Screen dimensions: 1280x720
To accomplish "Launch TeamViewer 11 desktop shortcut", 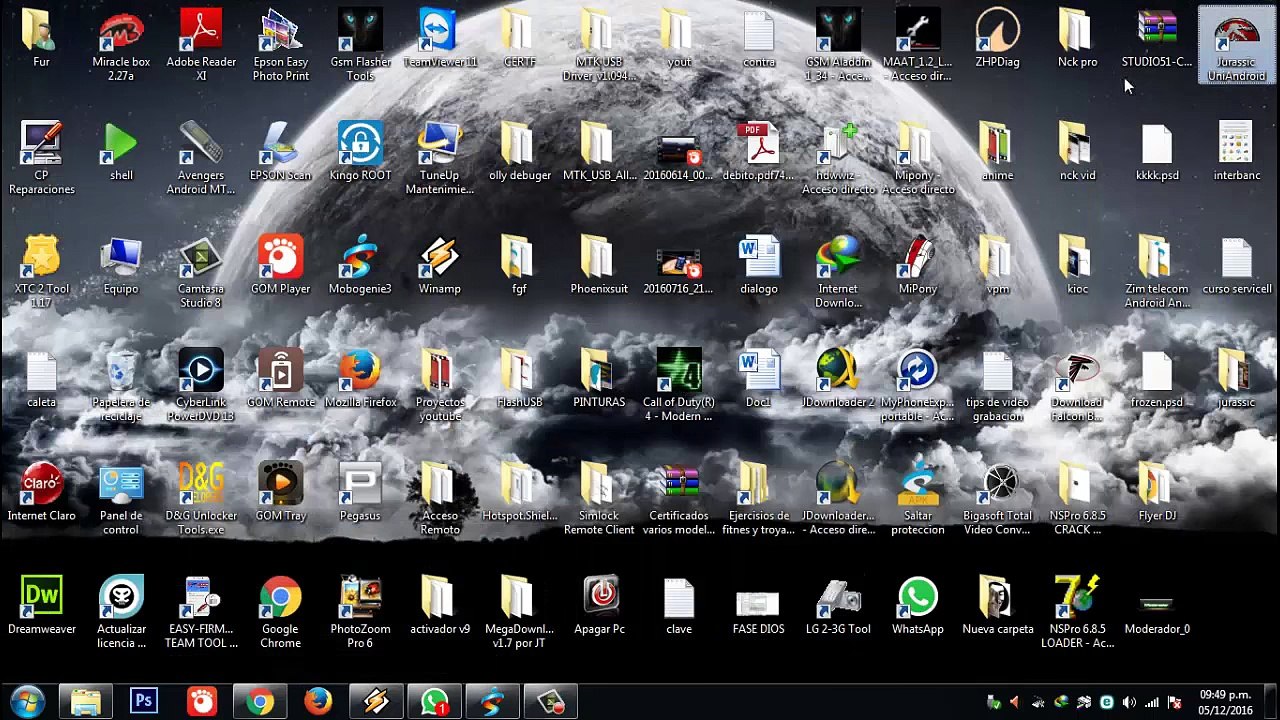I will tap(440, 38).
